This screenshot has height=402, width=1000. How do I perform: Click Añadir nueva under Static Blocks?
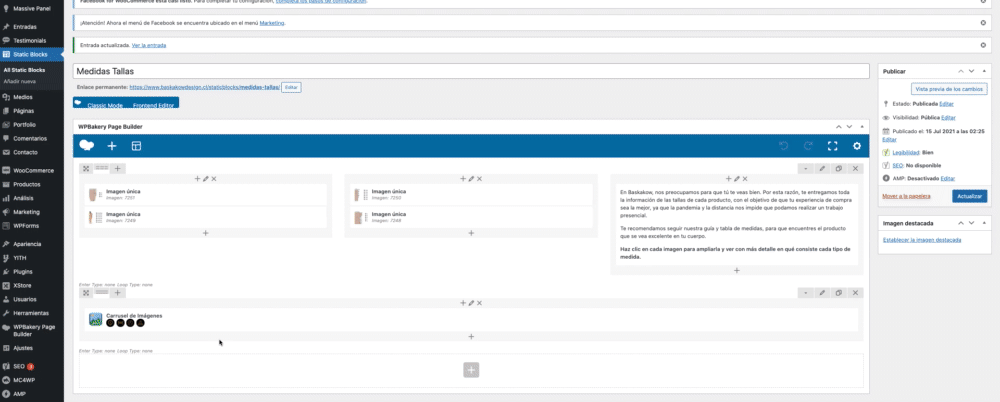point(20,82)
